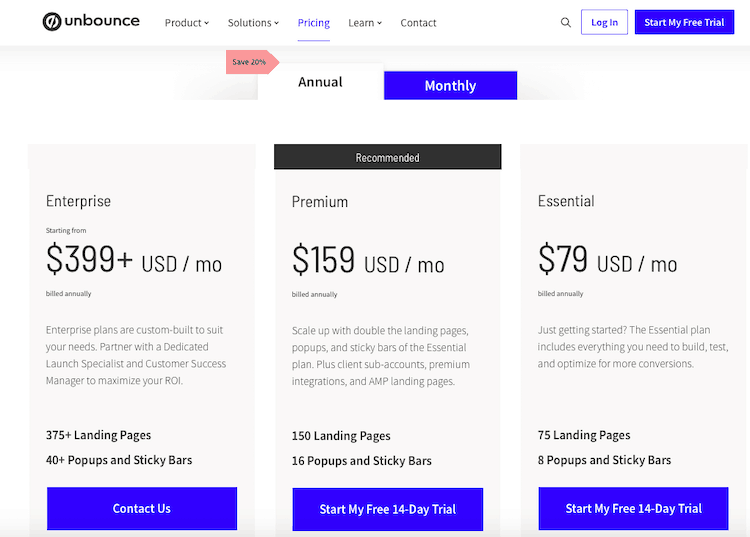This screenshot has height=537, width=750.
Task: Go to the Contact nav item
Action: [418, 23]
